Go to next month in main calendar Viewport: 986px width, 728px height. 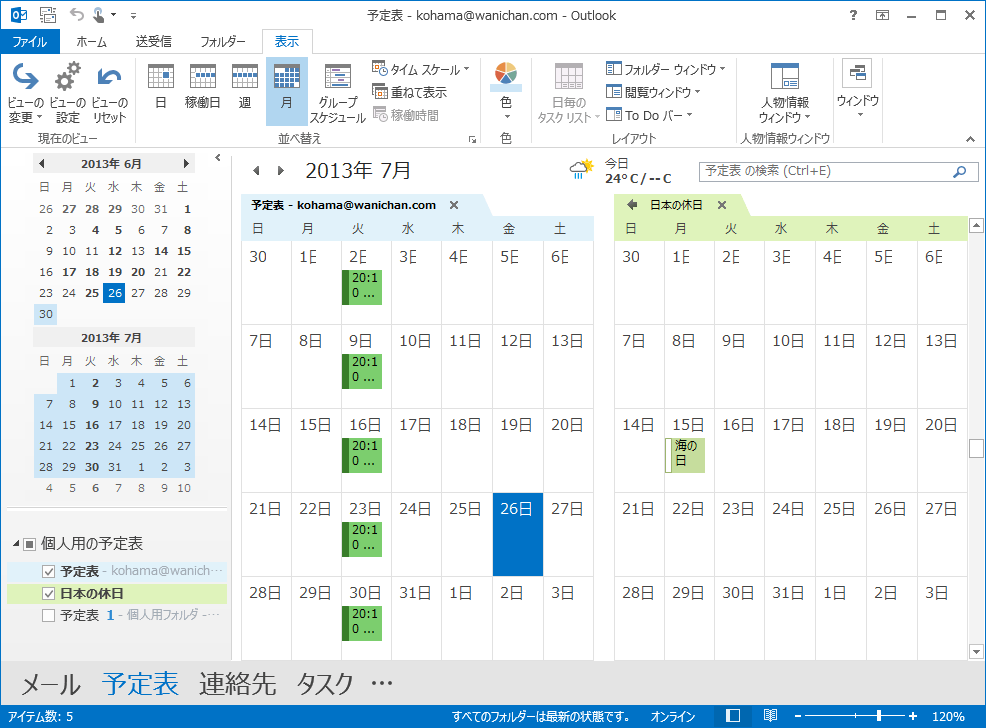tap(280, 170)
